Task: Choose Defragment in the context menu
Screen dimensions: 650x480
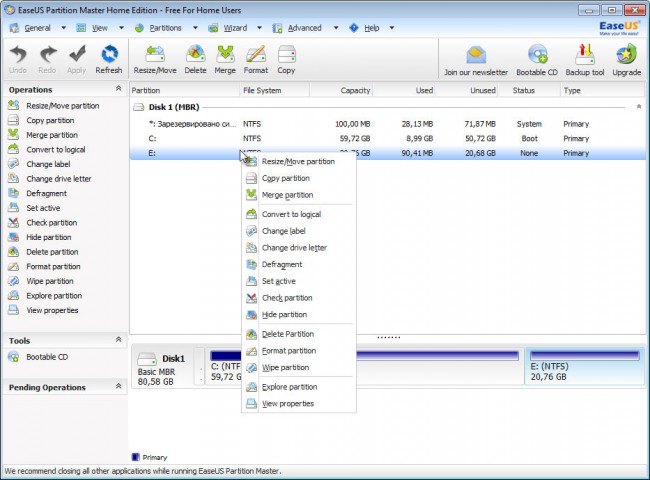Action: 282,265
